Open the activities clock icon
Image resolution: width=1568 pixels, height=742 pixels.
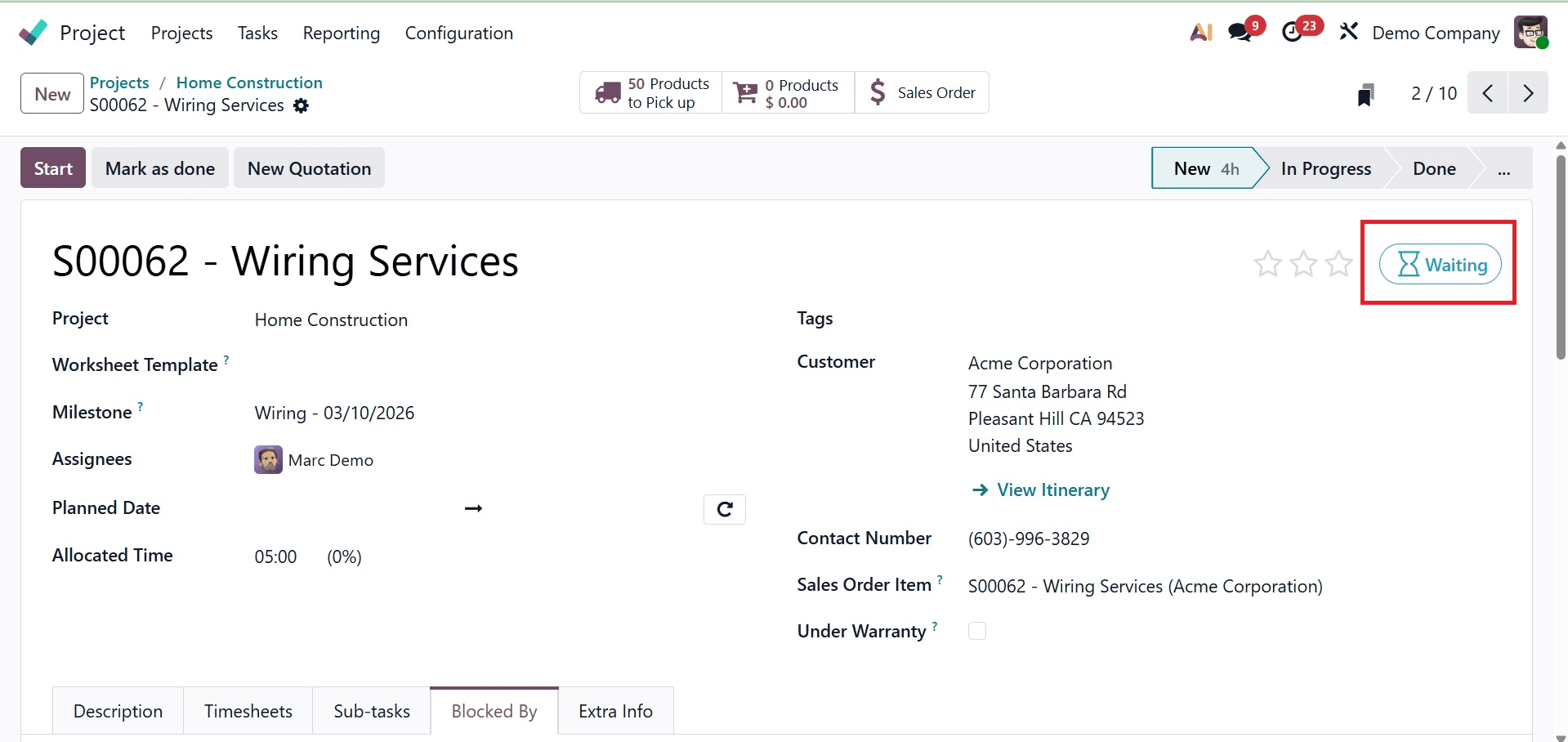[x=1293, y=31]
